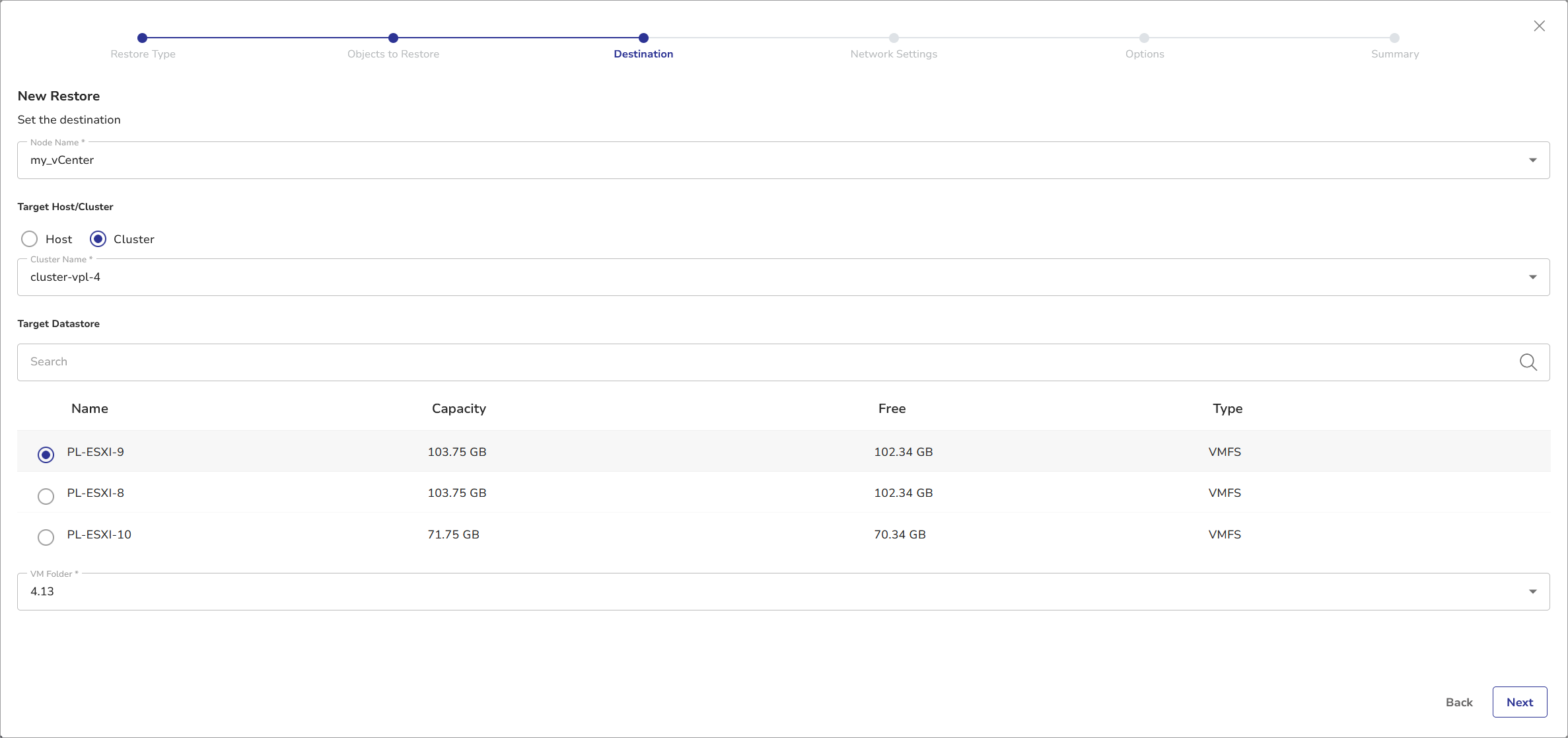The width and height of the screenshot is (1568, 738).
Task: Click the Options step dot
Action: 1144,38
